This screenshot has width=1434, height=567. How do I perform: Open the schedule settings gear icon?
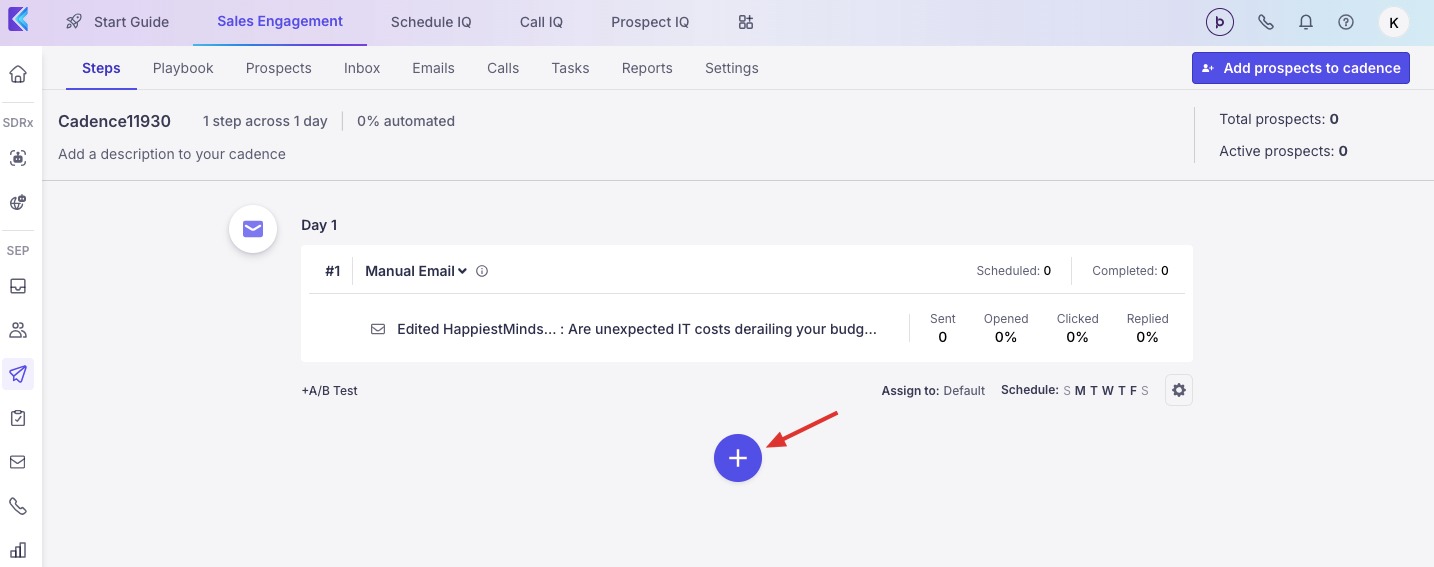(1179, 390)
